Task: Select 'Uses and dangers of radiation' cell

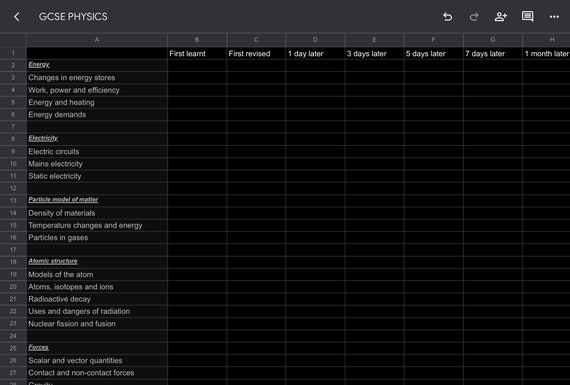Action: coord(97,312)
